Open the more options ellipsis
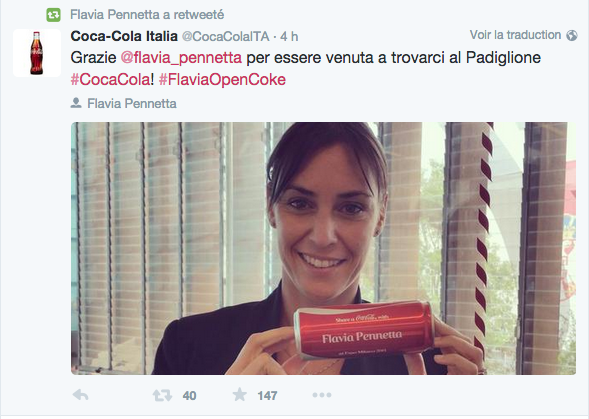Image resolution: width=589 pixels, height=419 pixels. pyautogui.click(x=322, y=395)
